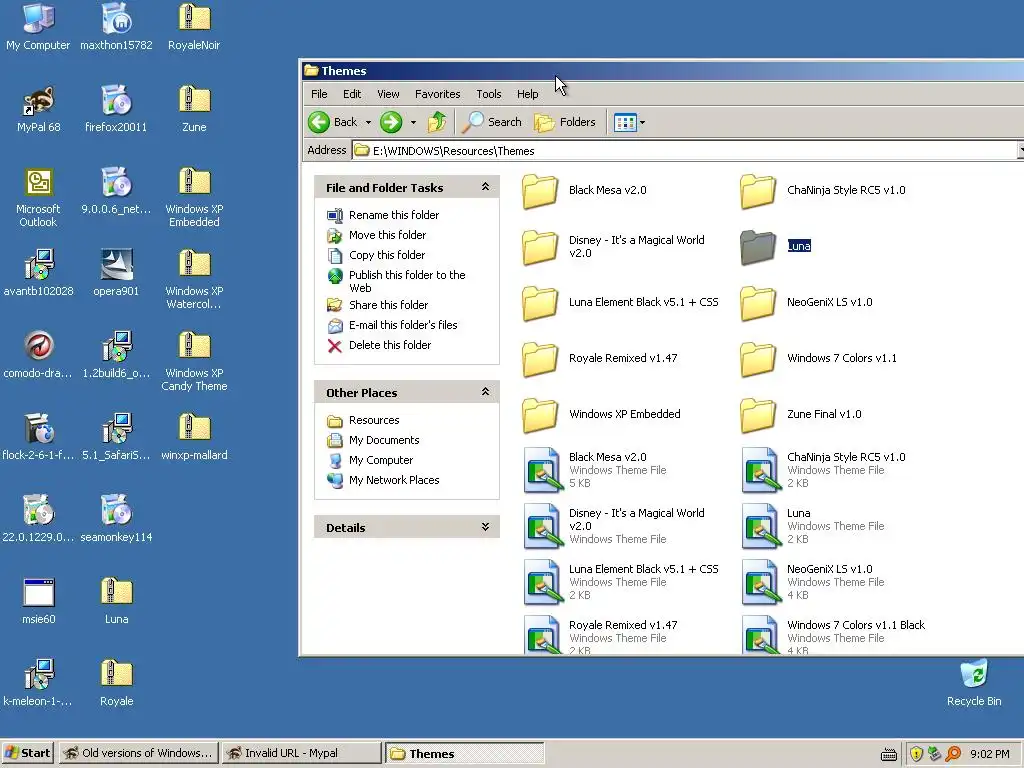Screen dimensions: 1024x768
Task: Select the MyPal 68 desktop shortcut
Action: tap(38, 110)
